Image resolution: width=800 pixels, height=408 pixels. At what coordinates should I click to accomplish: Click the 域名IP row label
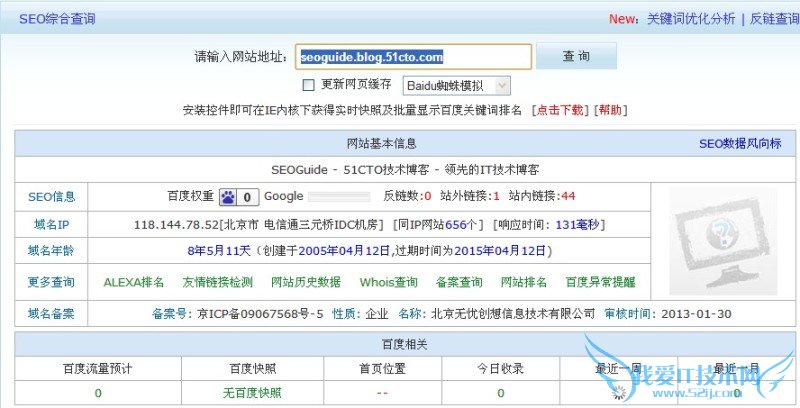tap(51, 224)
